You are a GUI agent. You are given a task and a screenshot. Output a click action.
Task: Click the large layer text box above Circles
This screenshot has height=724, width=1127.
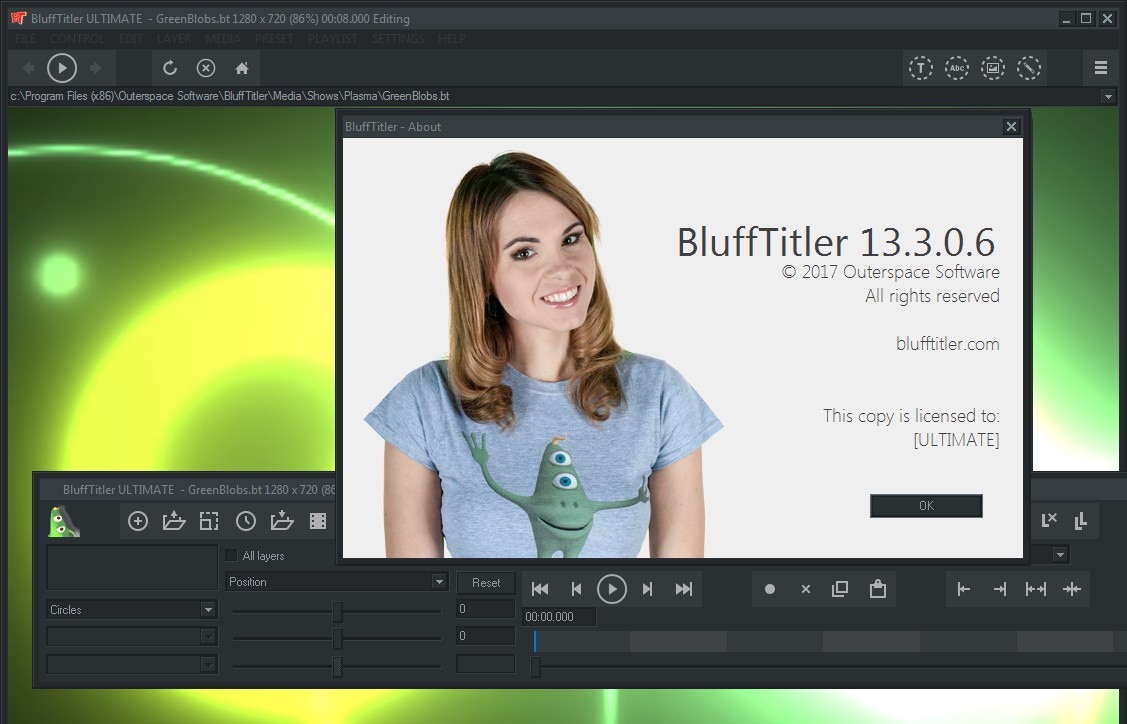132,568
